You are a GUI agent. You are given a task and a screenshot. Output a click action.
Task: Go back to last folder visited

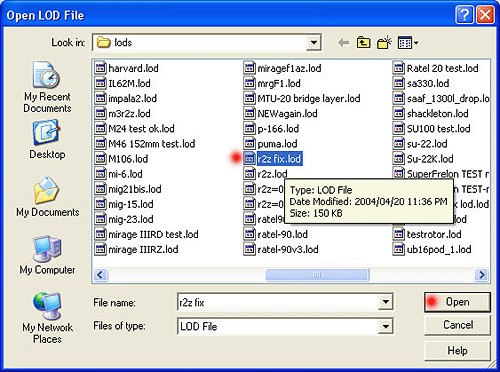[343, 43]
